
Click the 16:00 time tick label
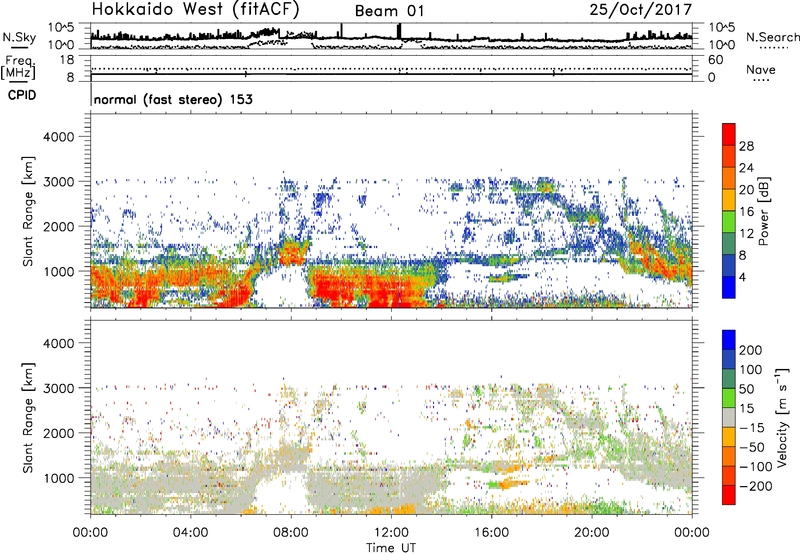click(491, 533)
